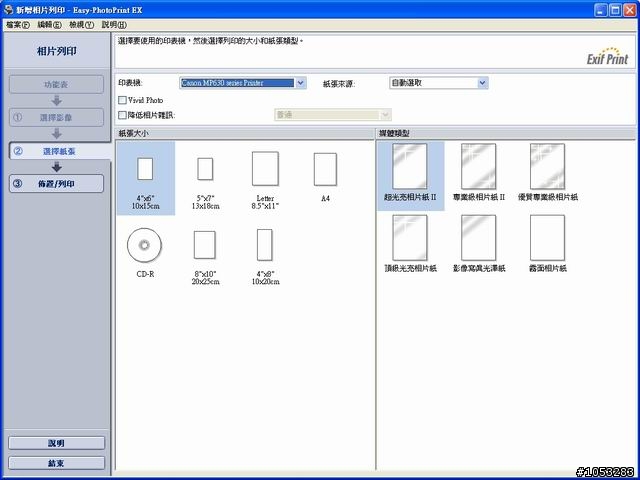The height and width of the screenshot is (480, 640).
Task: Go to the 功能表 menu step
Action: [x=56, y=84]
